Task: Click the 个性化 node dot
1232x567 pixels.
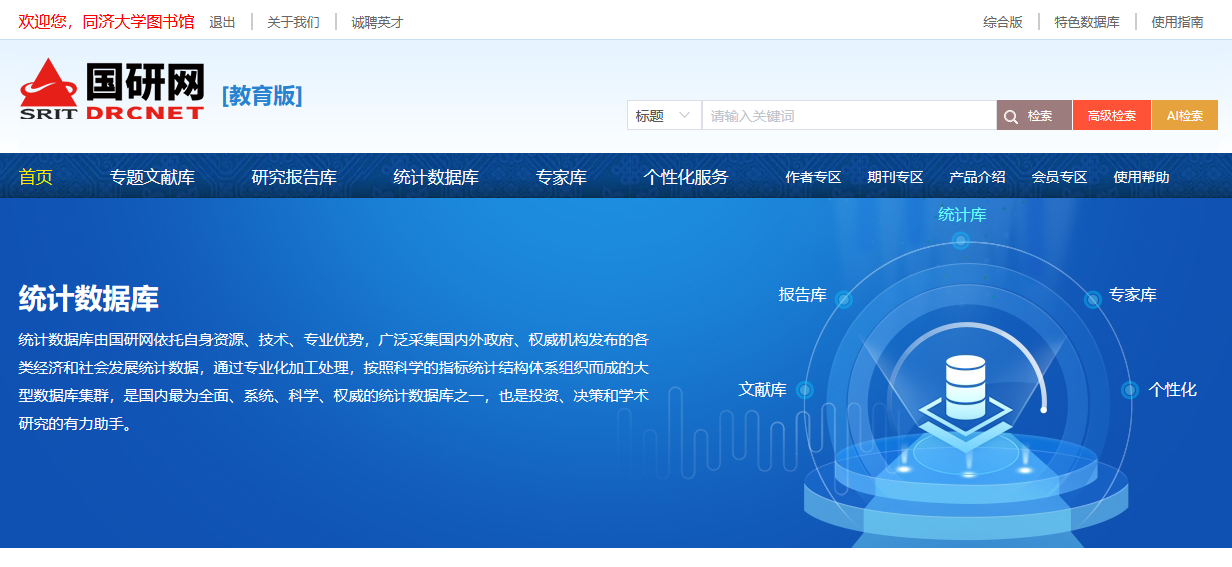Action: point(1130,390)
